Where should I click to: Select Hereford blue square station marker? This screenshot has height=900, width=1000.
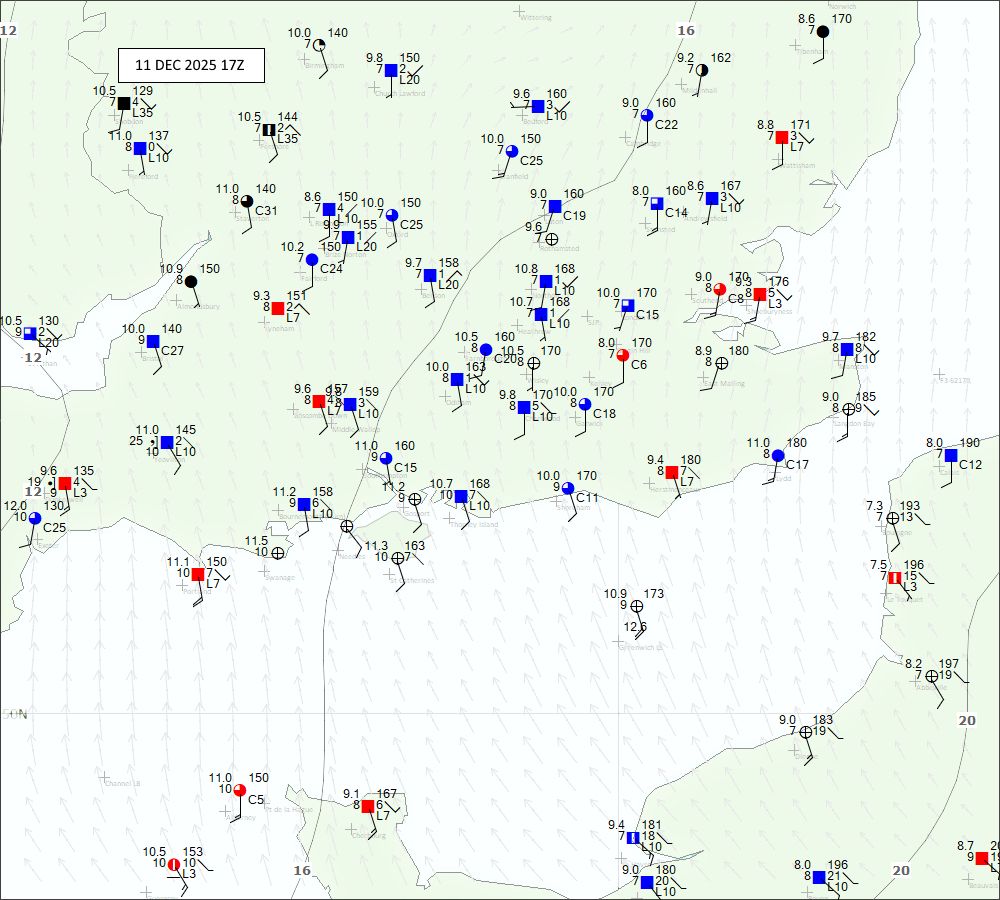click(140, 149)
